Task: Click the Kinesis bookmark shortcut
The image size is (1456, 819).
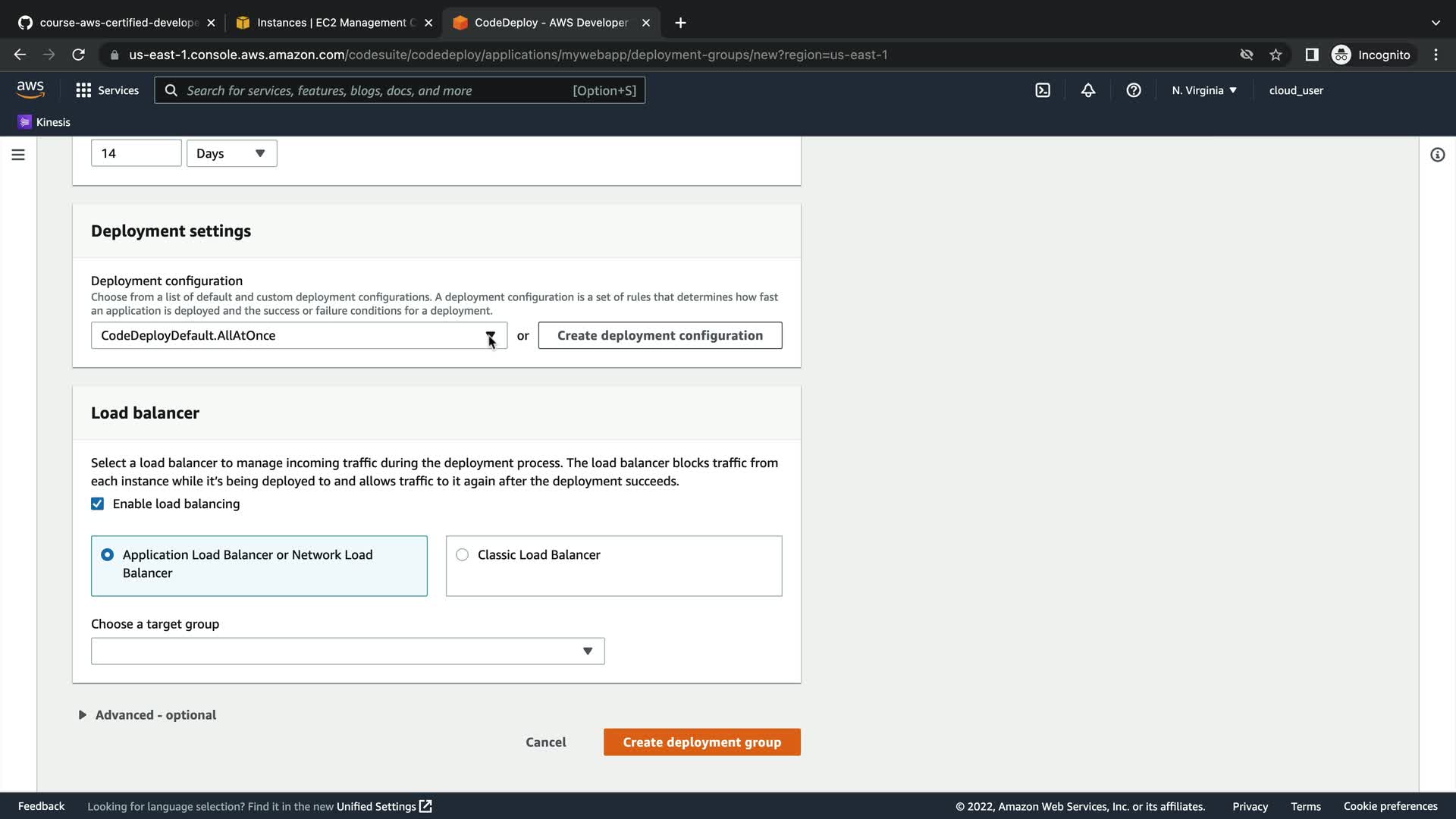Action: [44, 122]
